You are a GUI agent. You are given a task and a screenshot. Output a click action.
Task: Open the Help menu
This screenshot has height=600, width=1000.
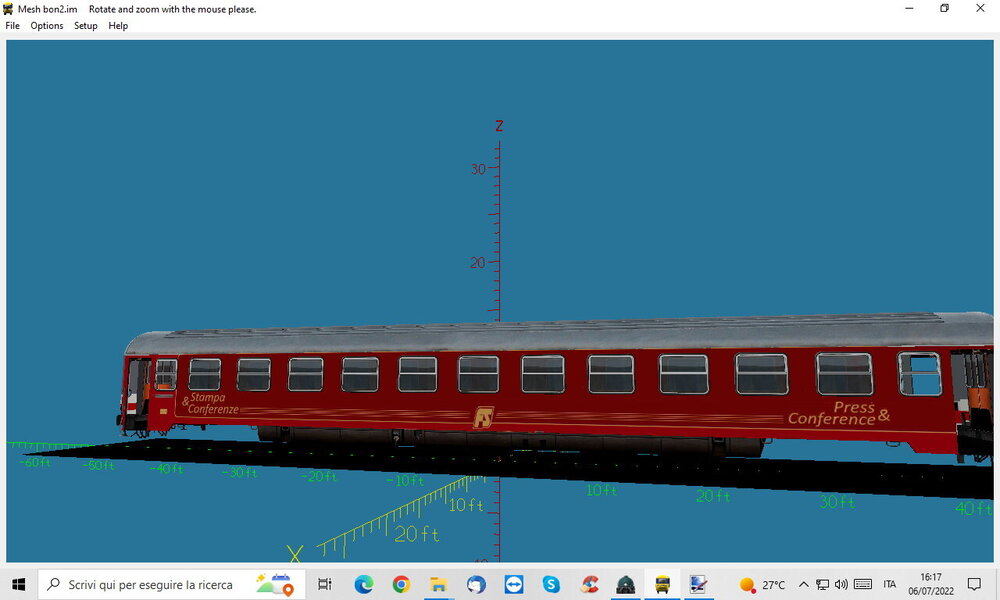[x=118, y=26]
